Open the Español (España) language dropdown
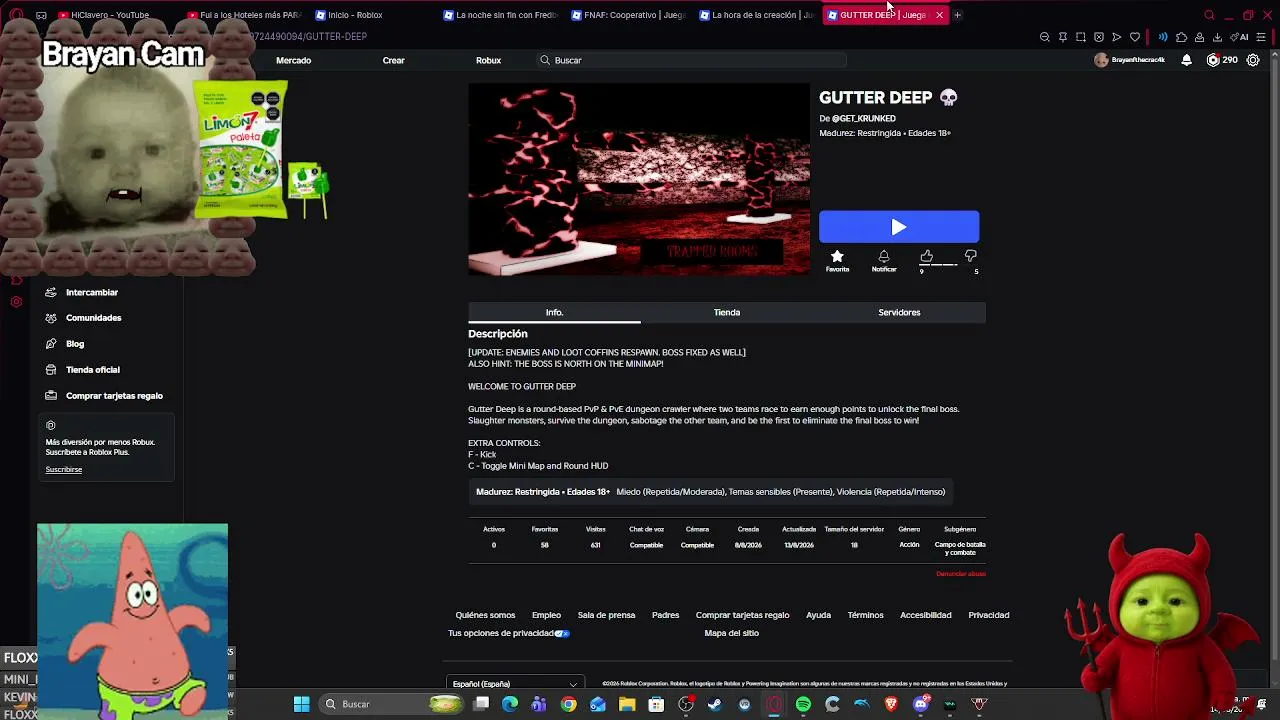 coord(514,684)
